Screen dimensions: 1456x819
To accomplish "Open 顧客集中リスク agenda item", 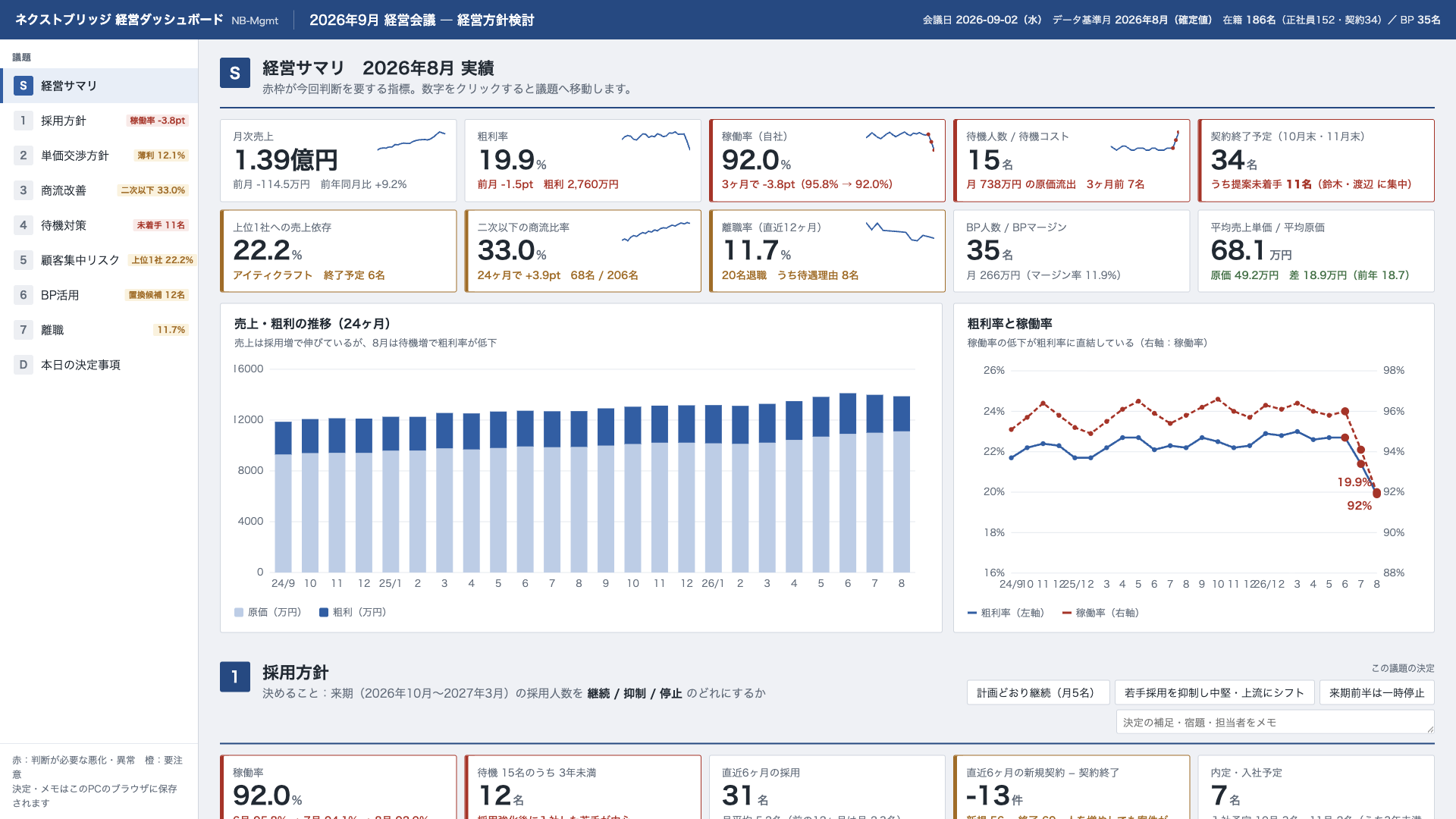I will (99, 260).
